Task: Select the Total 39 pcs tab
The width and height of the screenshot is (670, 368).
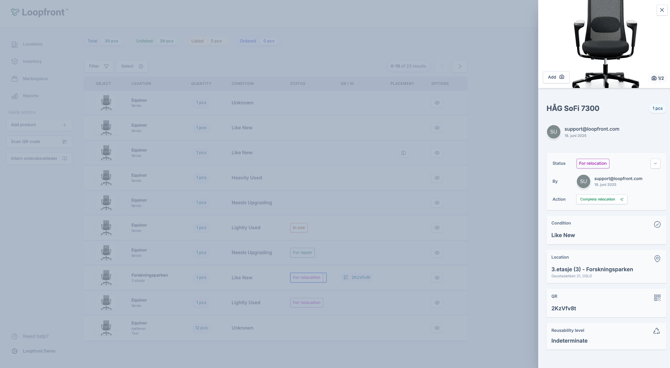Action: pyautogui.click(x=103, y=41)
